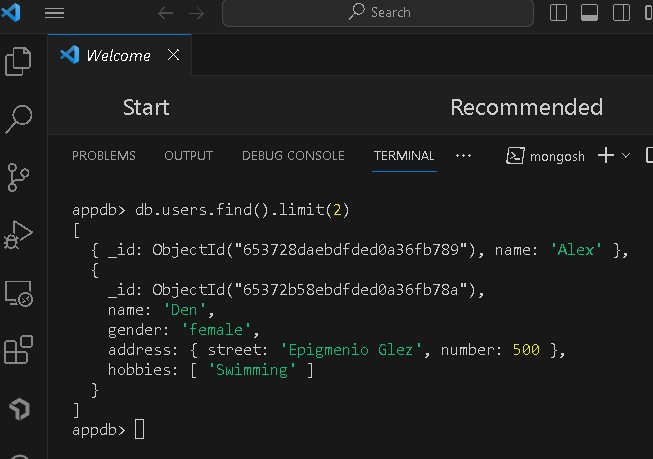Open the Source Control view

(x=18, y=178)
